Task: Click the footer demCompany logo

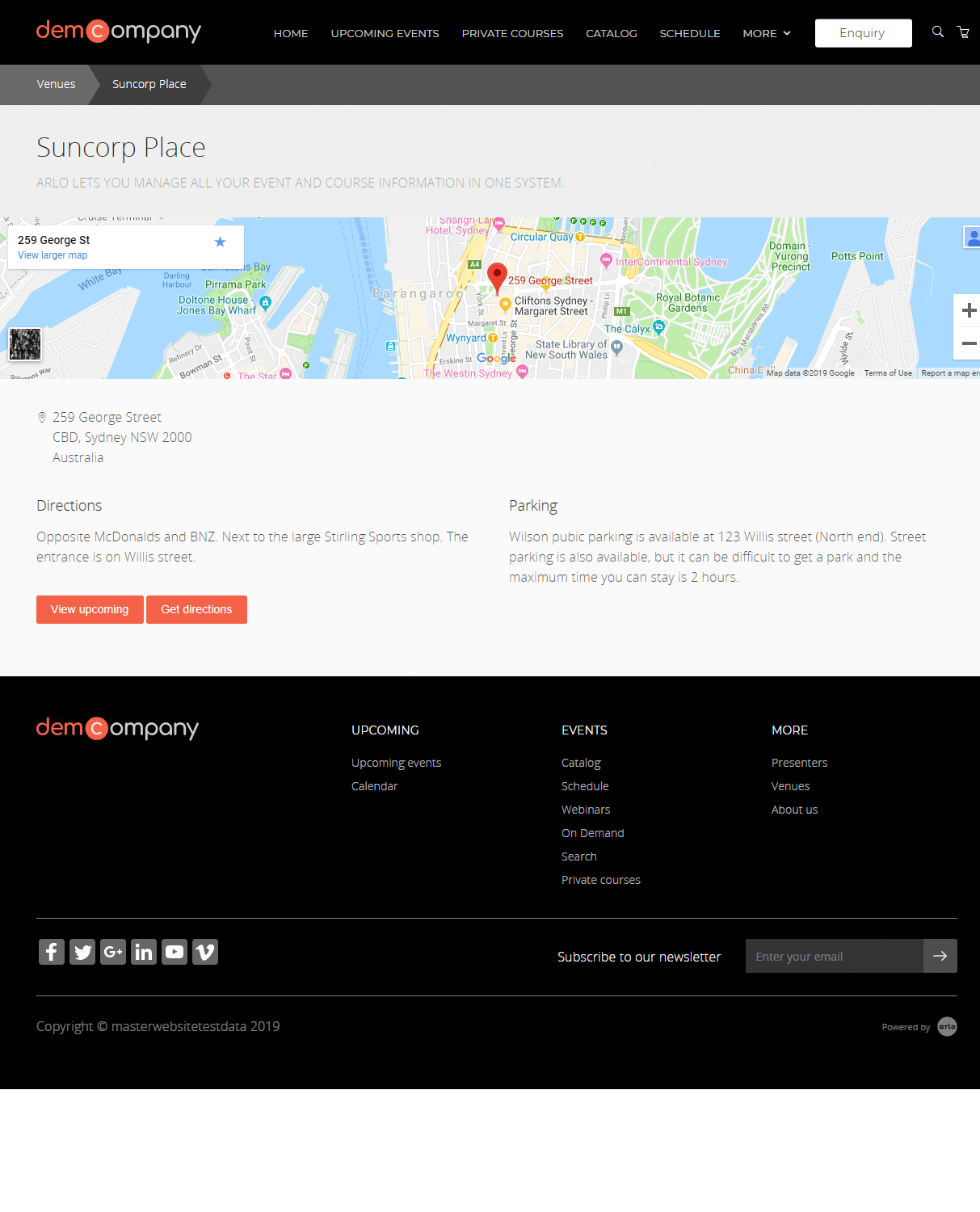Action: (x=118, y=728)
